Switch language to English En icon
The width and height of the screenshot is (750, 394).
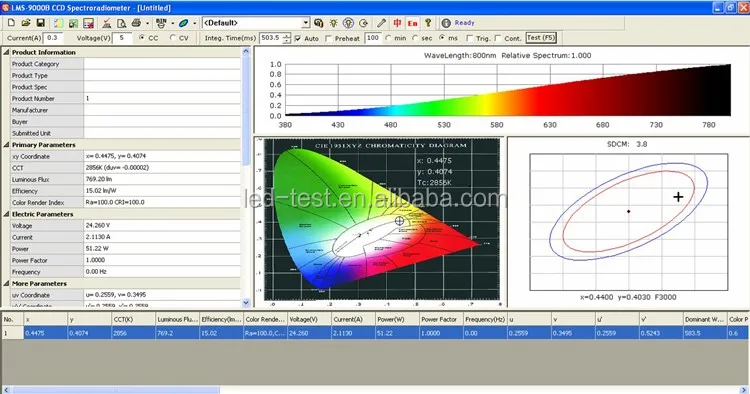pos(412,23)
